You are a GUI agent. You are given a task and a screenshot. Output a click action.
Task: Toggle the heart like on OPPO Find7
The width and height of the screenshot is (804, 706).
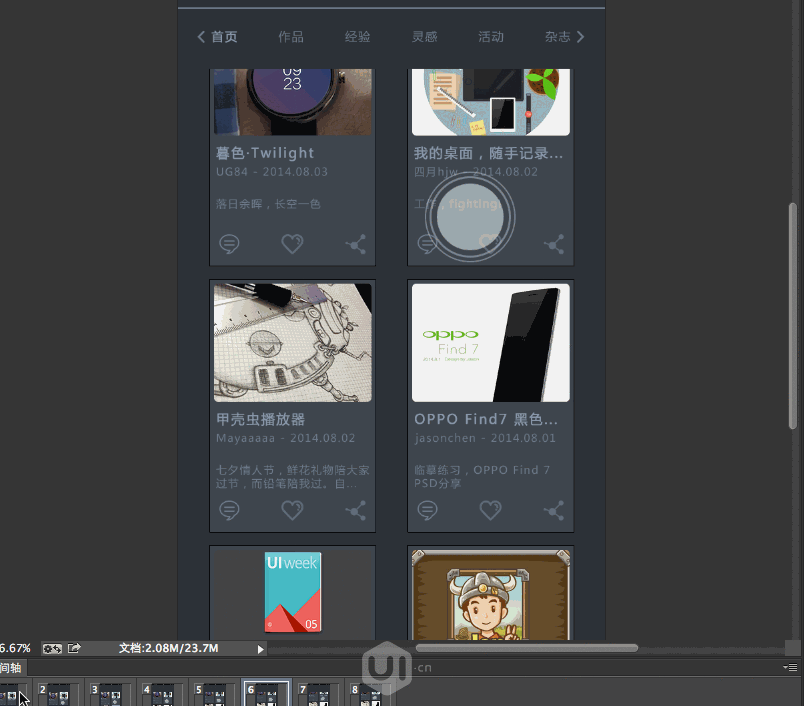point(490,510)
